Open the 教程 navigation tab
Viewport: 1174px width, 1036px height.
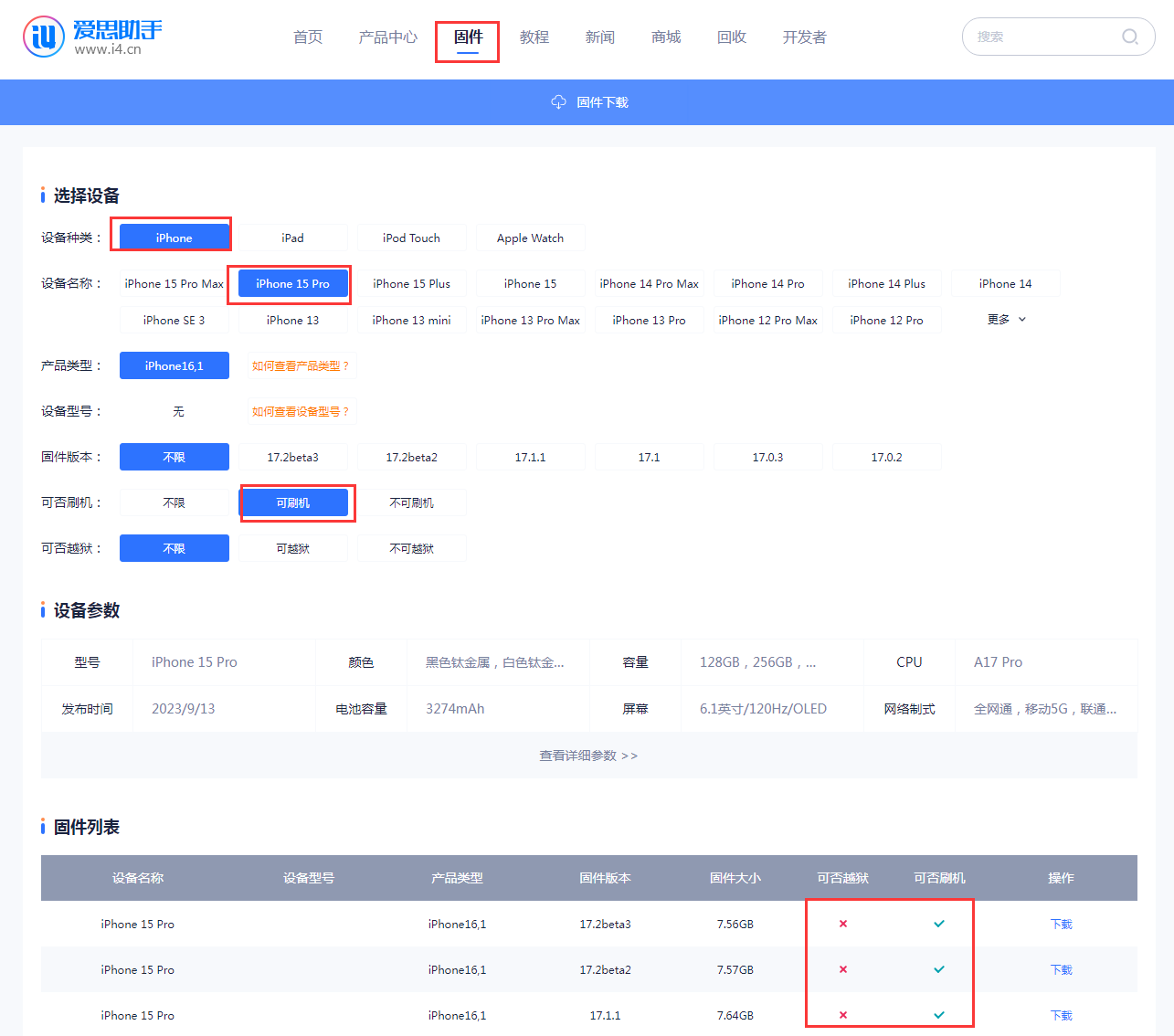click(534, 37)
